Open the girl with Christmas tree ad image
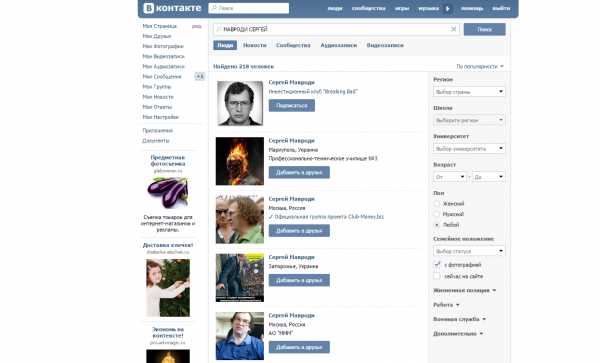 pyautogui.click(x=168, y=288)
